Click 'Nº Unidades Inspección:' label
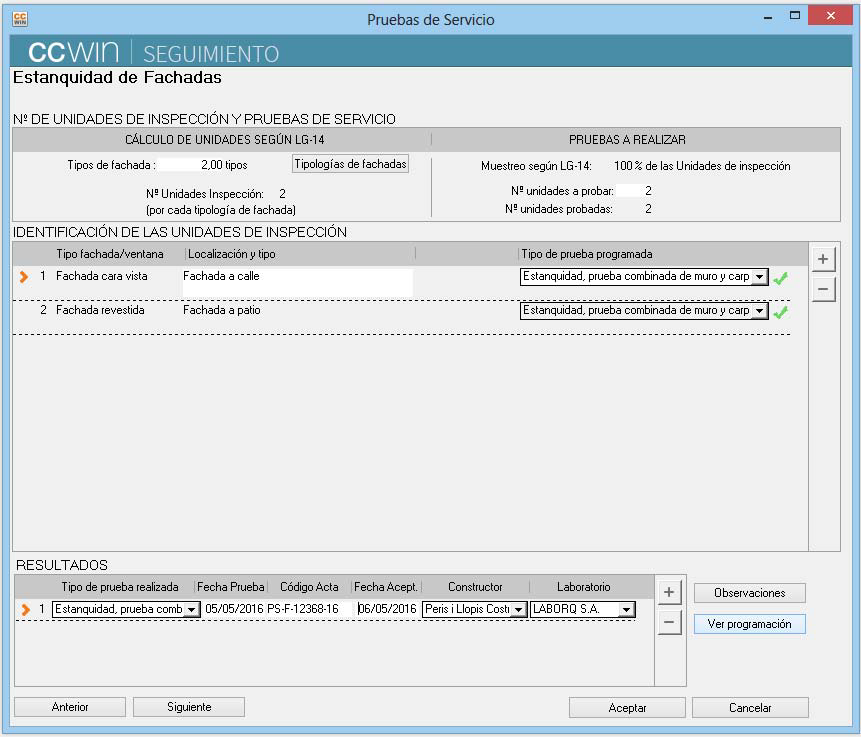861x737 pixels. (x=205, y=194)
